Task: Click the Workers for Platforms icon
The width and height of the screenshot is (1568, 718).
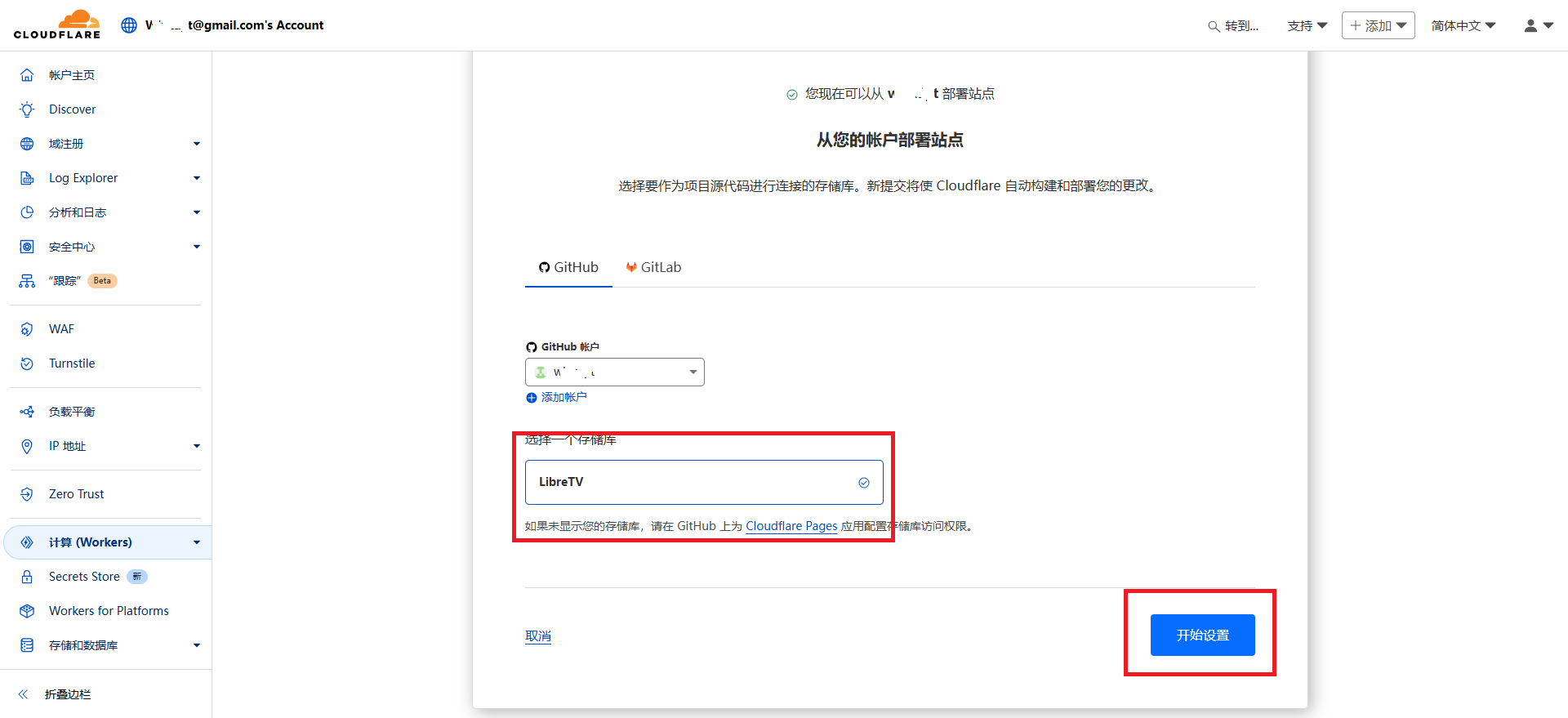Action: pyautogui.click(x=27, y=611)
